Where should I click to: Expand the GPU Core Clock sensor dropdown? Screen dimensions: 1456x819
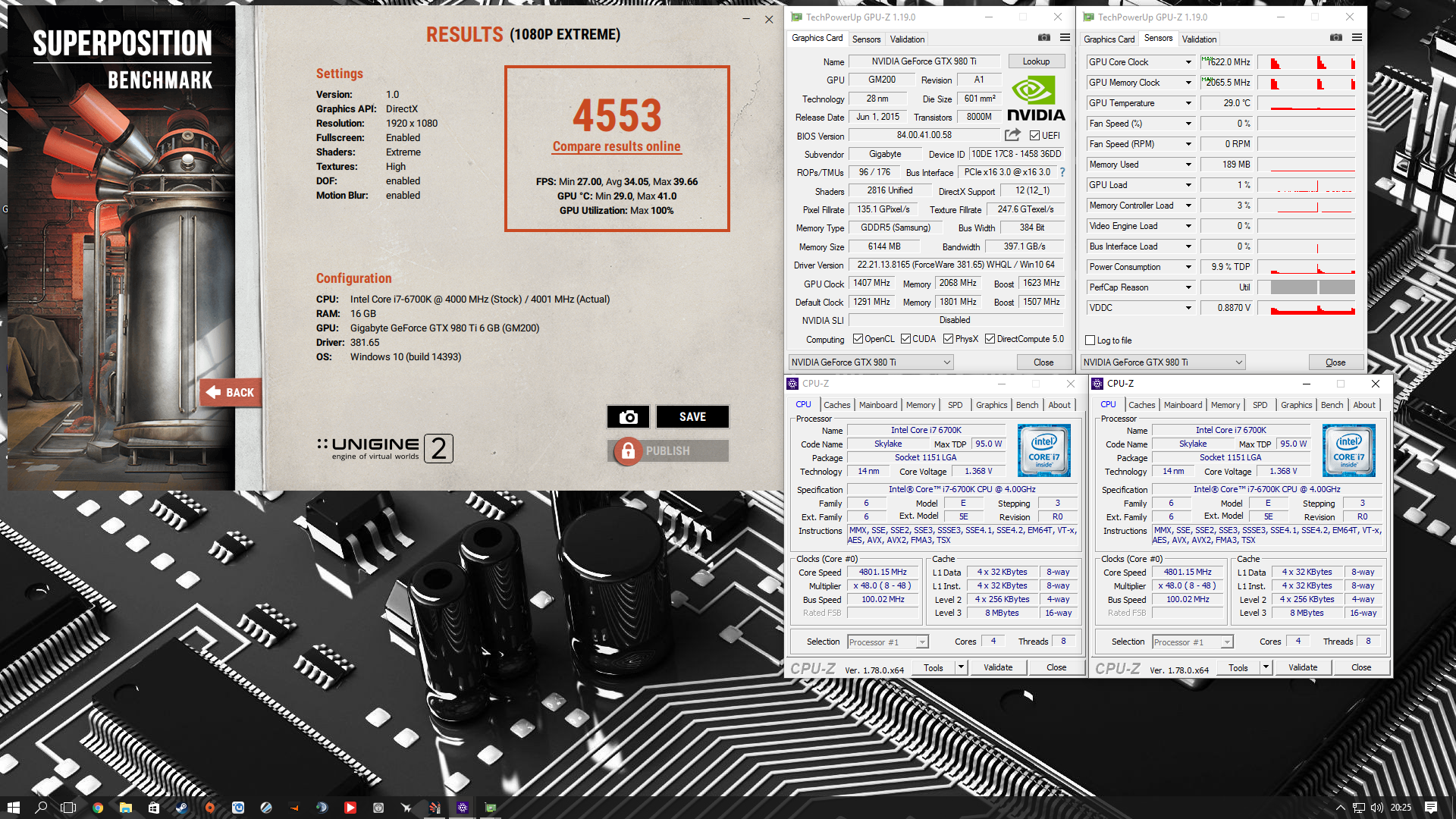tap(1188, 62)
